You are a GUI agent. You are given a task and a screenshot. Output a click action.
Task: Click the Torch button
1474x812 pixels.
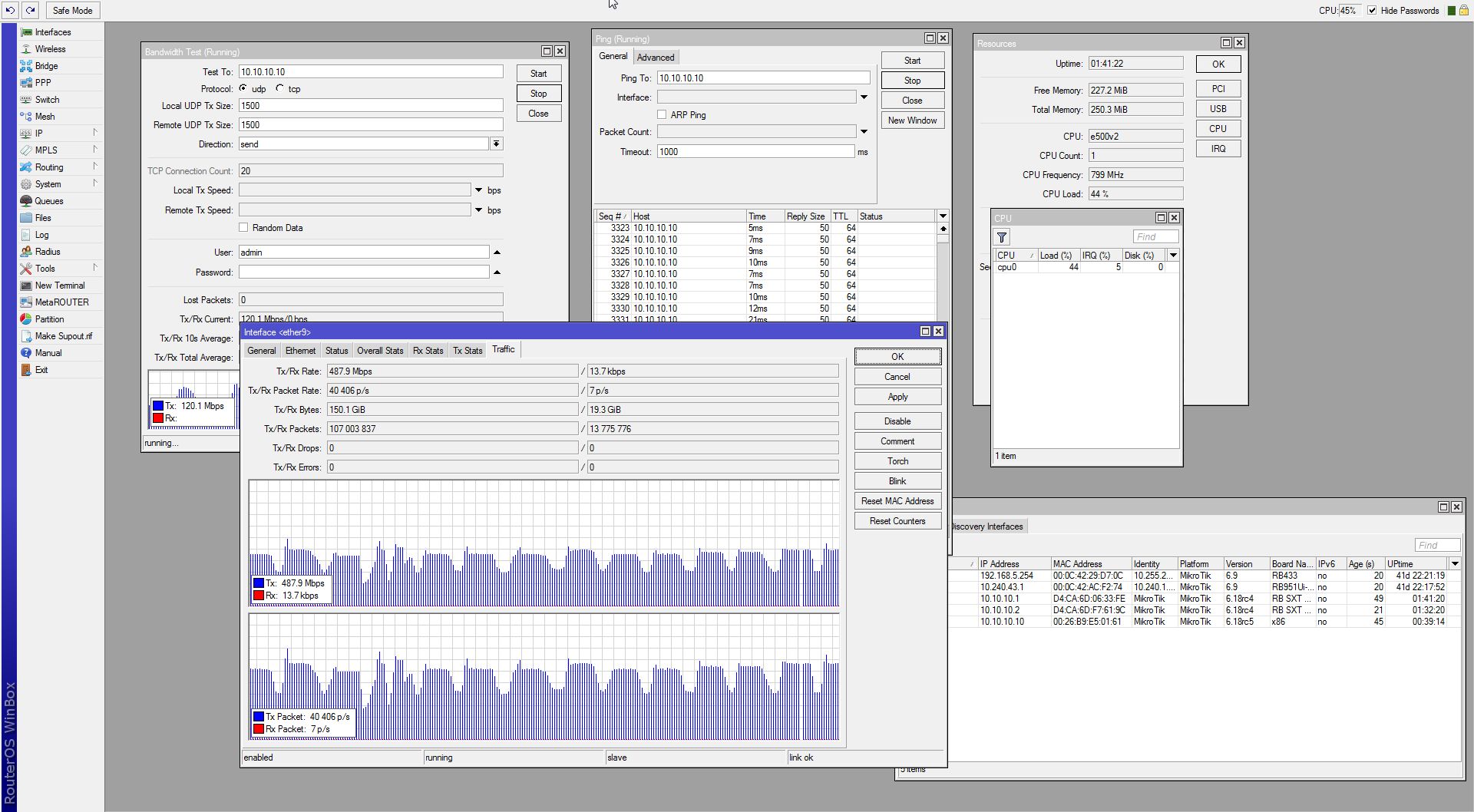tap(897, 461)
